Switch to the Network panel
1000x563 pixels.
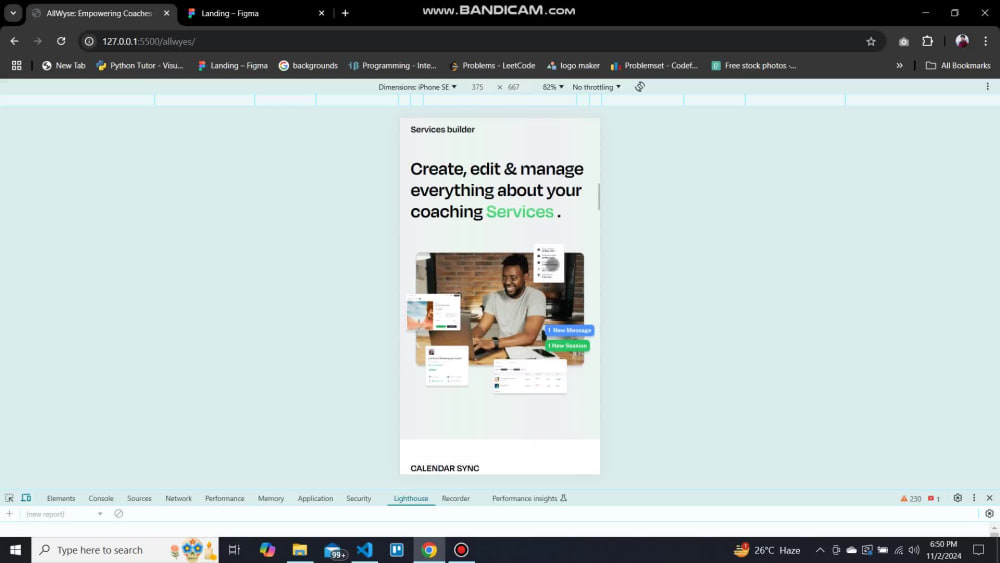179,499
